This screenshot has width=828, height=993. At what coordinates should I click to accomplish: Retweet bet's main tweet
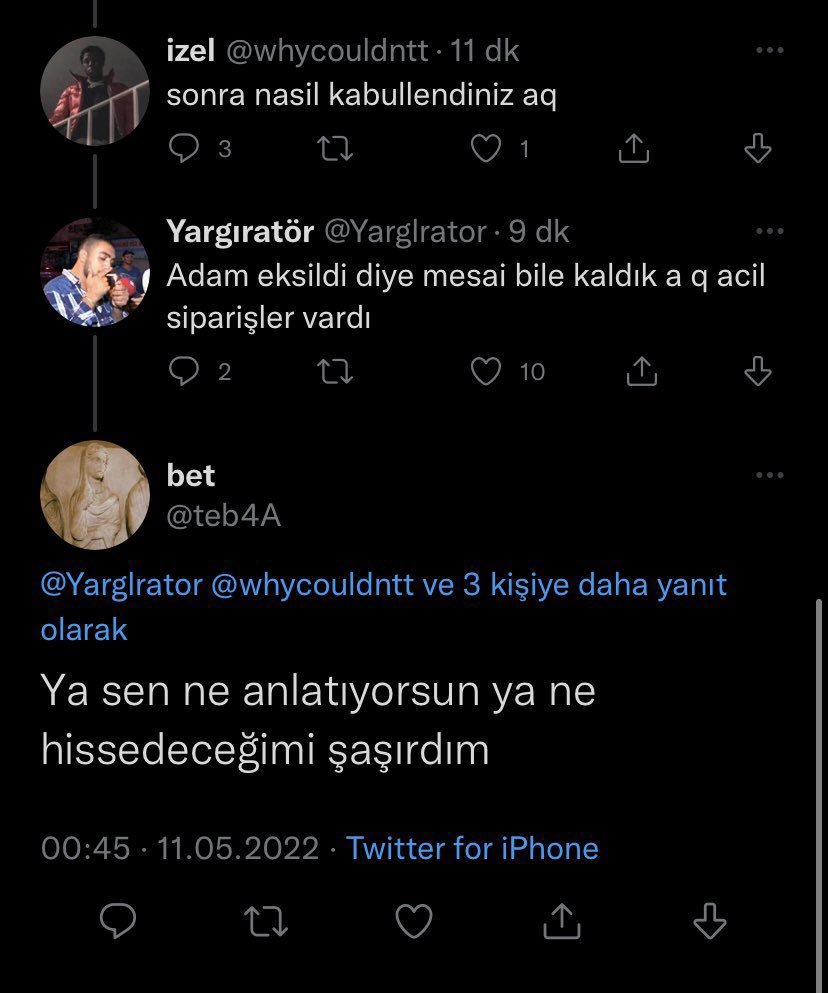coord(266,920)
